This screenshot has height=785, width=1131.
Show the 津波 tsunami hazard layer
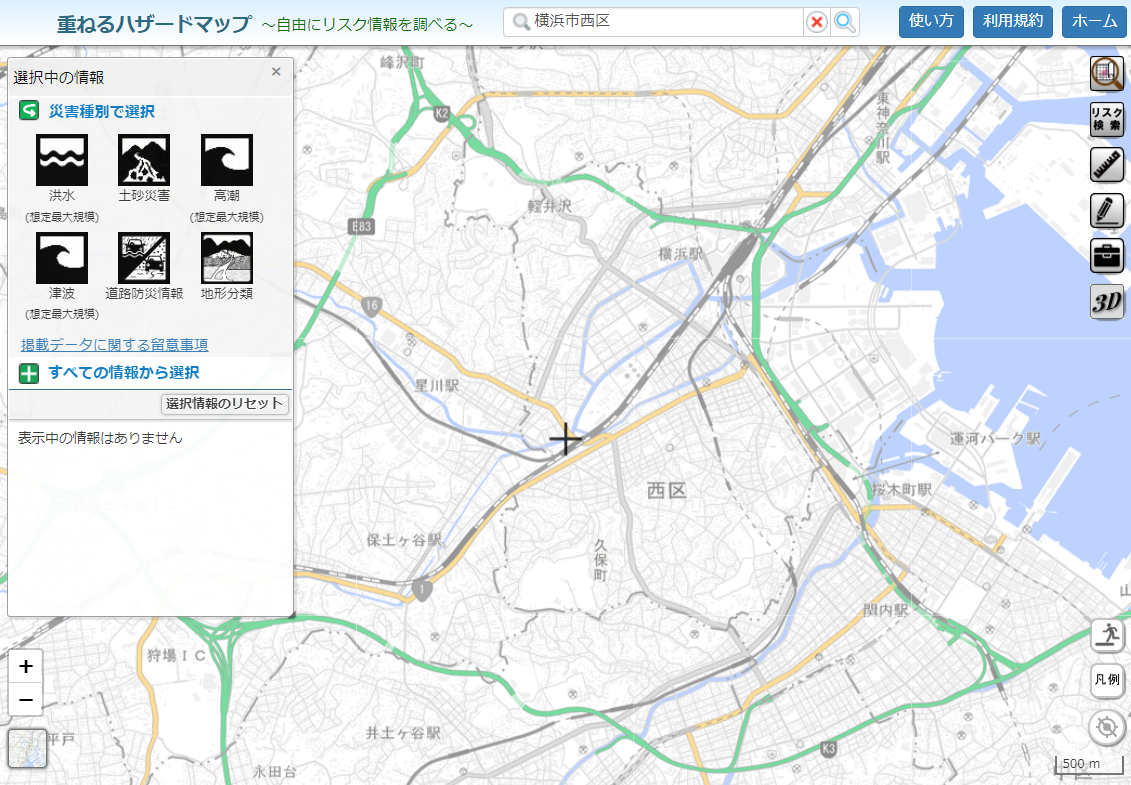(62, 258)
